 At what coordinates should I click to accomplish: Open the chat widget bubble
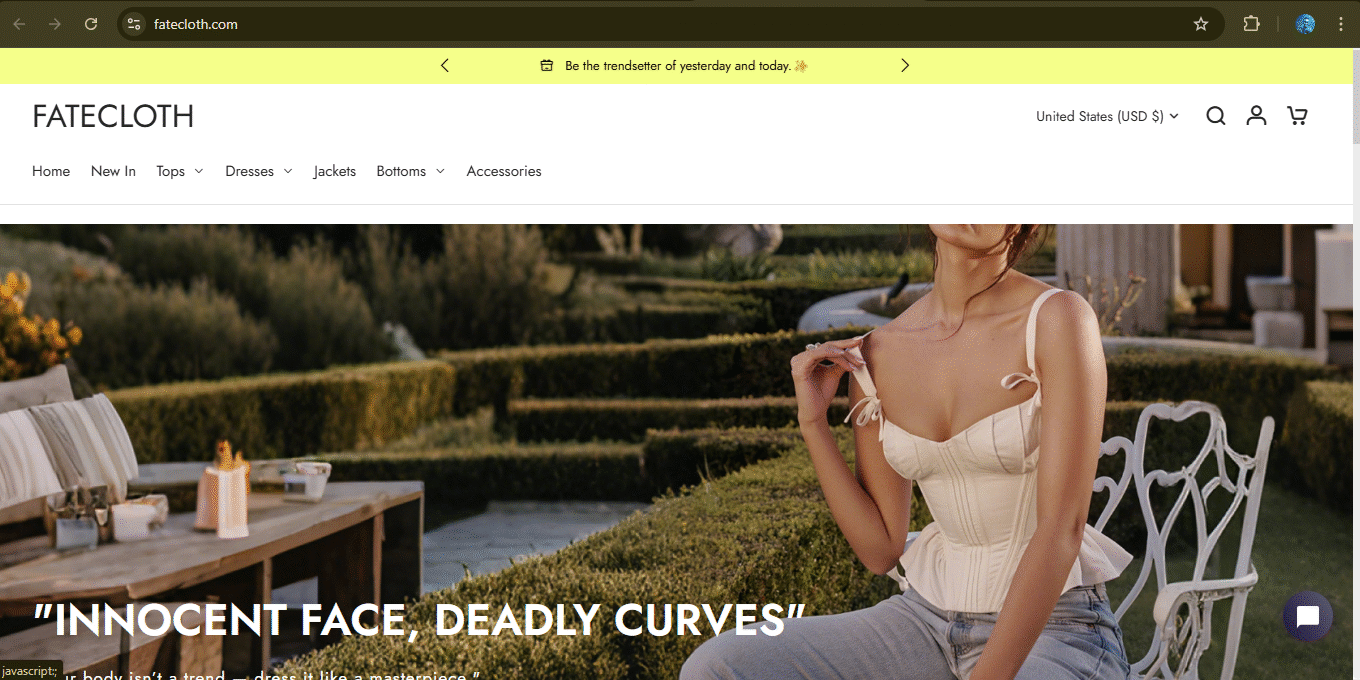[1307, 617]
